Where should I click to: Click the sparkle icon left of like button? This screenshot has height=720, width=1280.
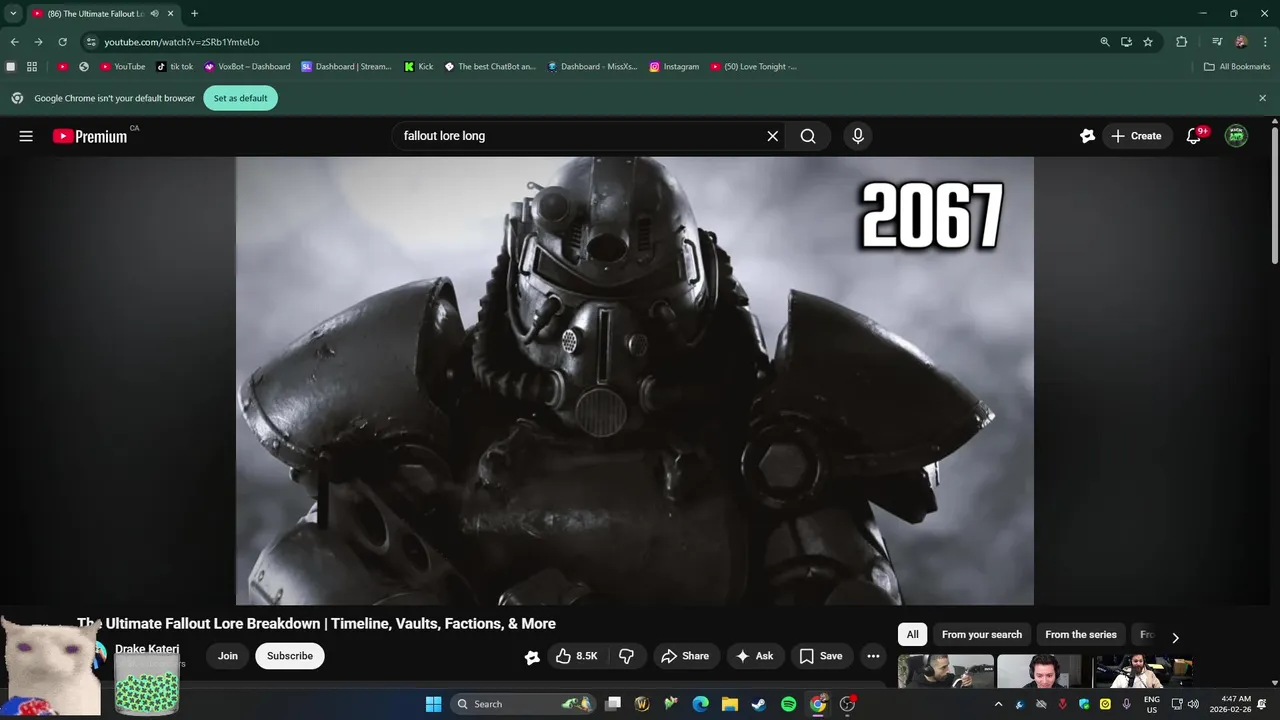(532, 657)
